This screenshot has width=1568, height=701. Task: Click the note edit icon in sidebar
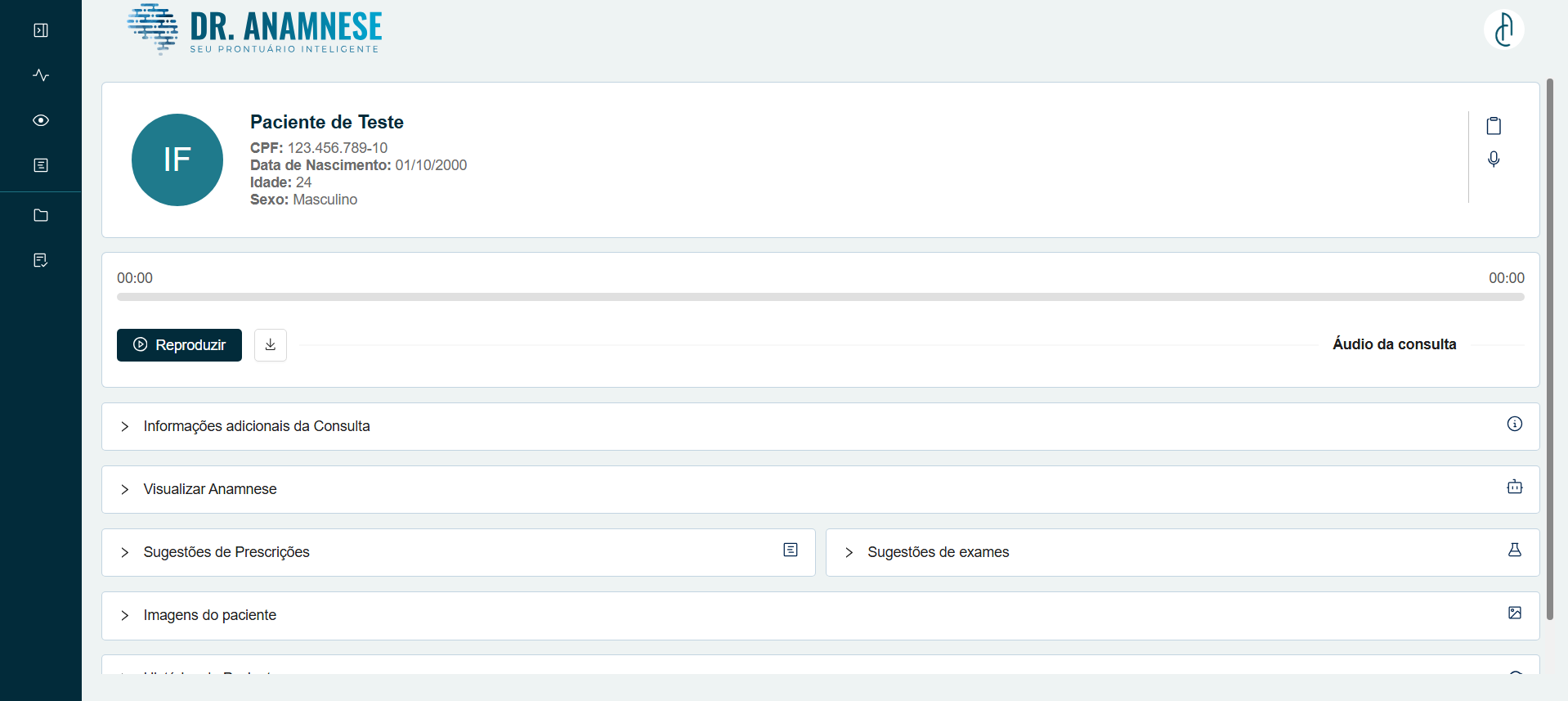[41, 260]
